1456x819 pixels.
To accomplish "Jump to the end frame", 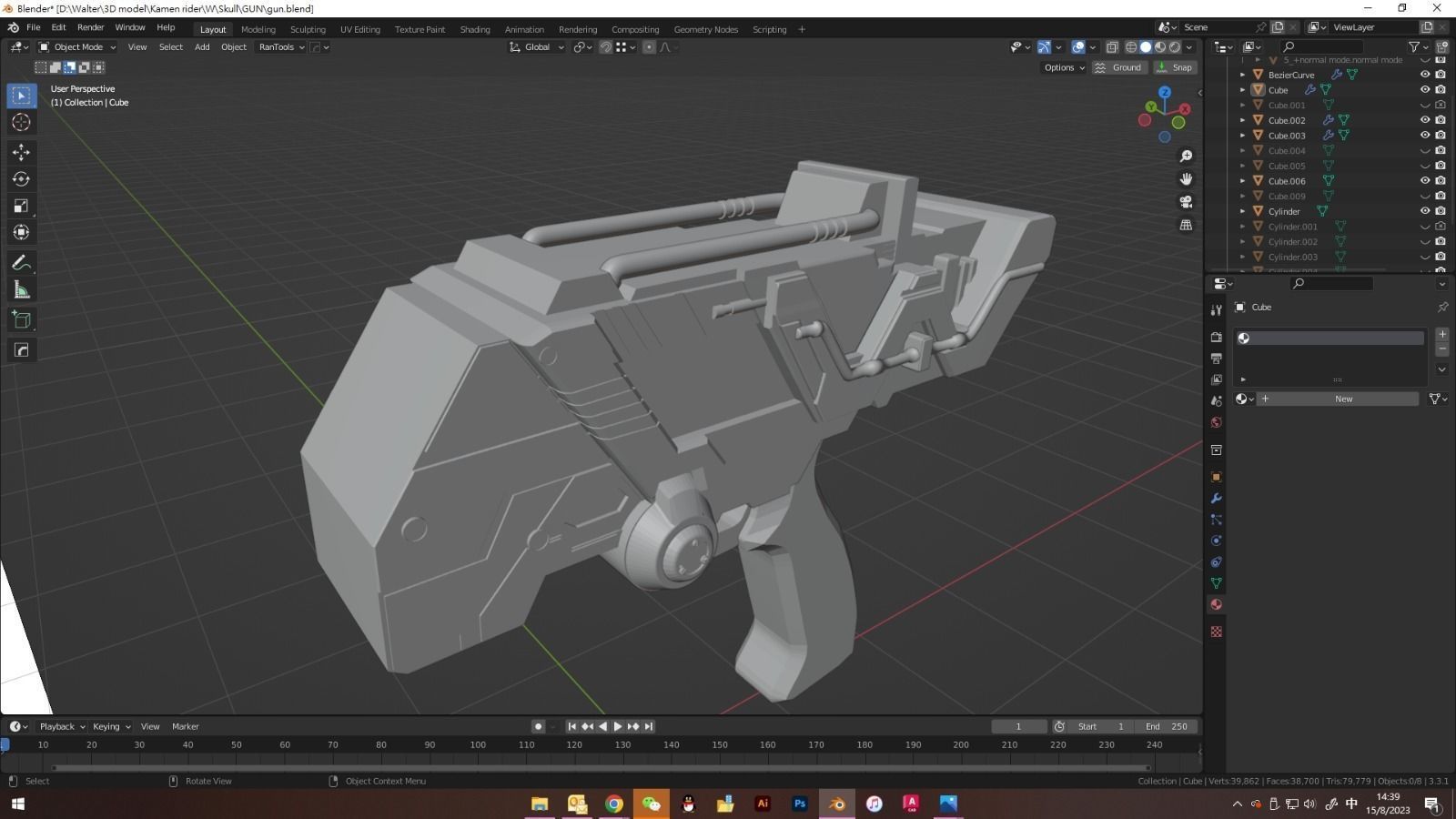I will coord(649,726).
